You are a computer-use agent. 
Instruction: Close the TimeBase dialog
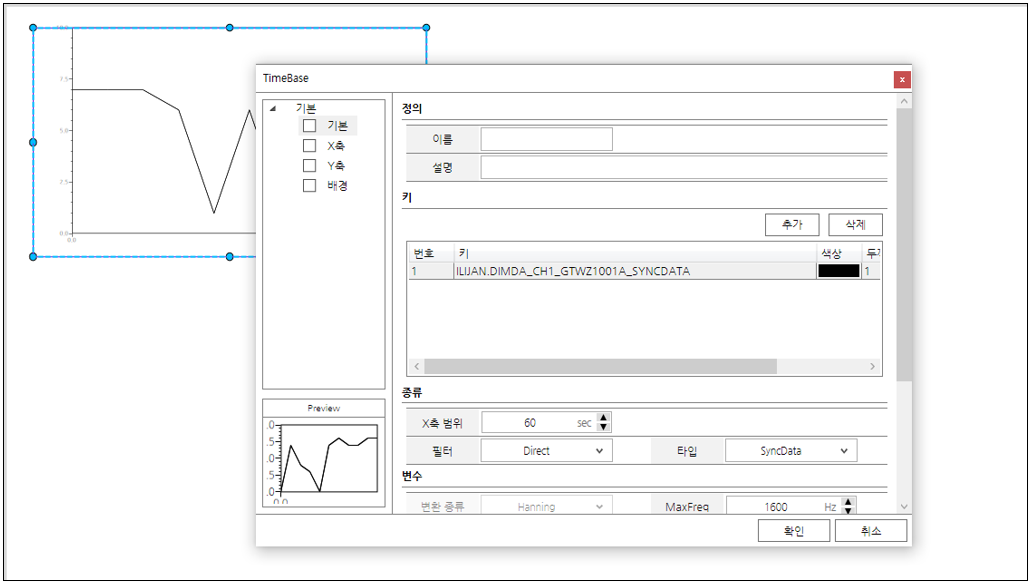(902, 80)
